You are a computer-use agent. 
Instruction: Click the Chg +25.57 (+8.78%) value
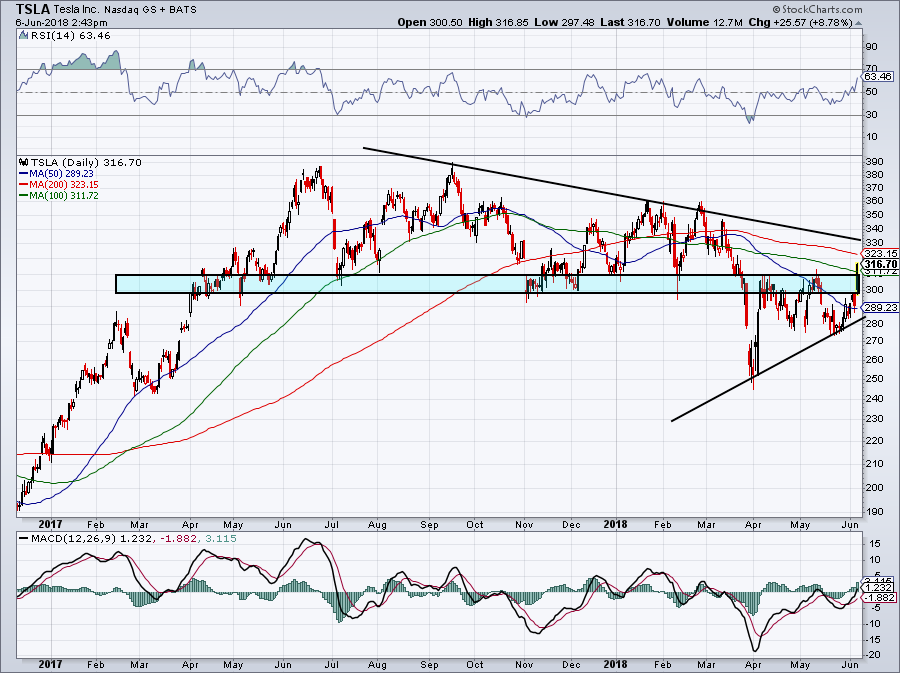point(801,22)
